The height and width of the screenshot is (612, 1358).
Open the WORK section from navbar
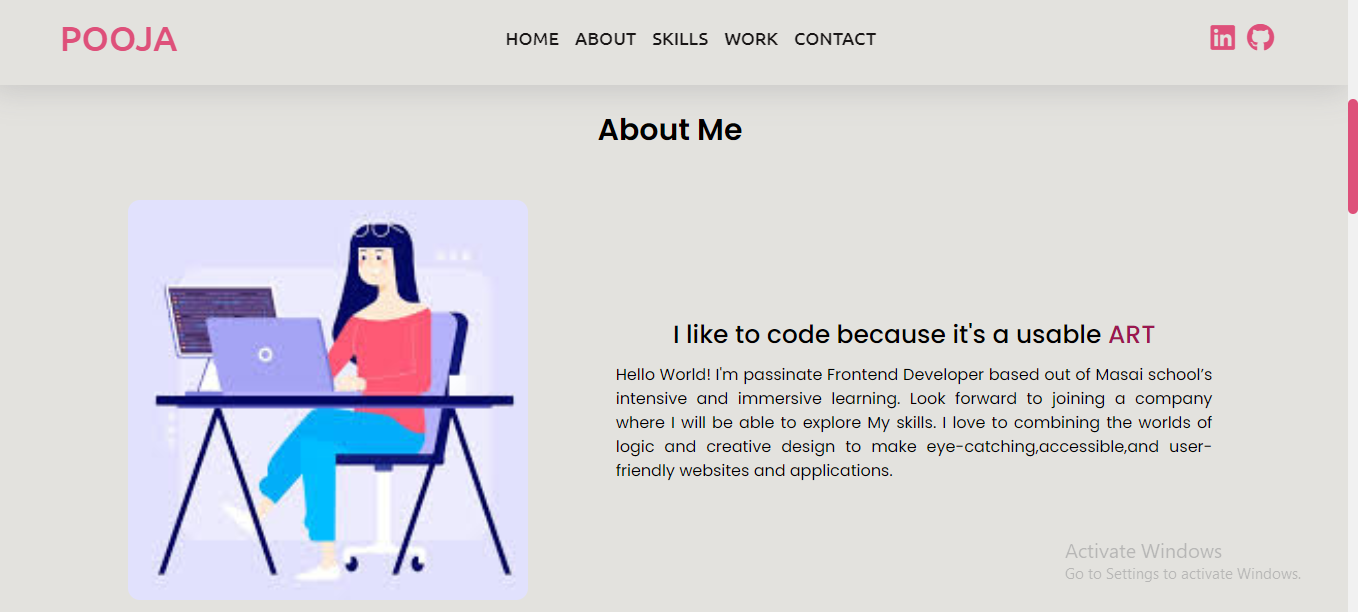(751, 39)
